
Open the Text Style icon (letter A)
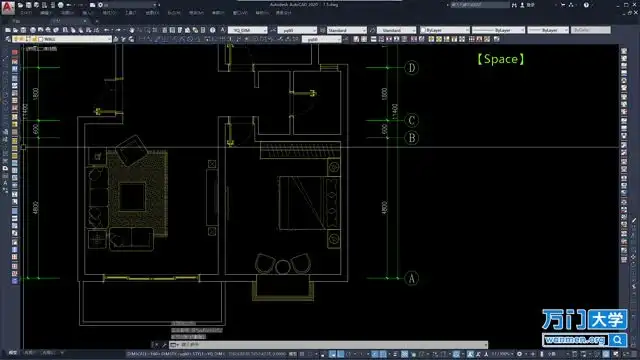point(223,30)
